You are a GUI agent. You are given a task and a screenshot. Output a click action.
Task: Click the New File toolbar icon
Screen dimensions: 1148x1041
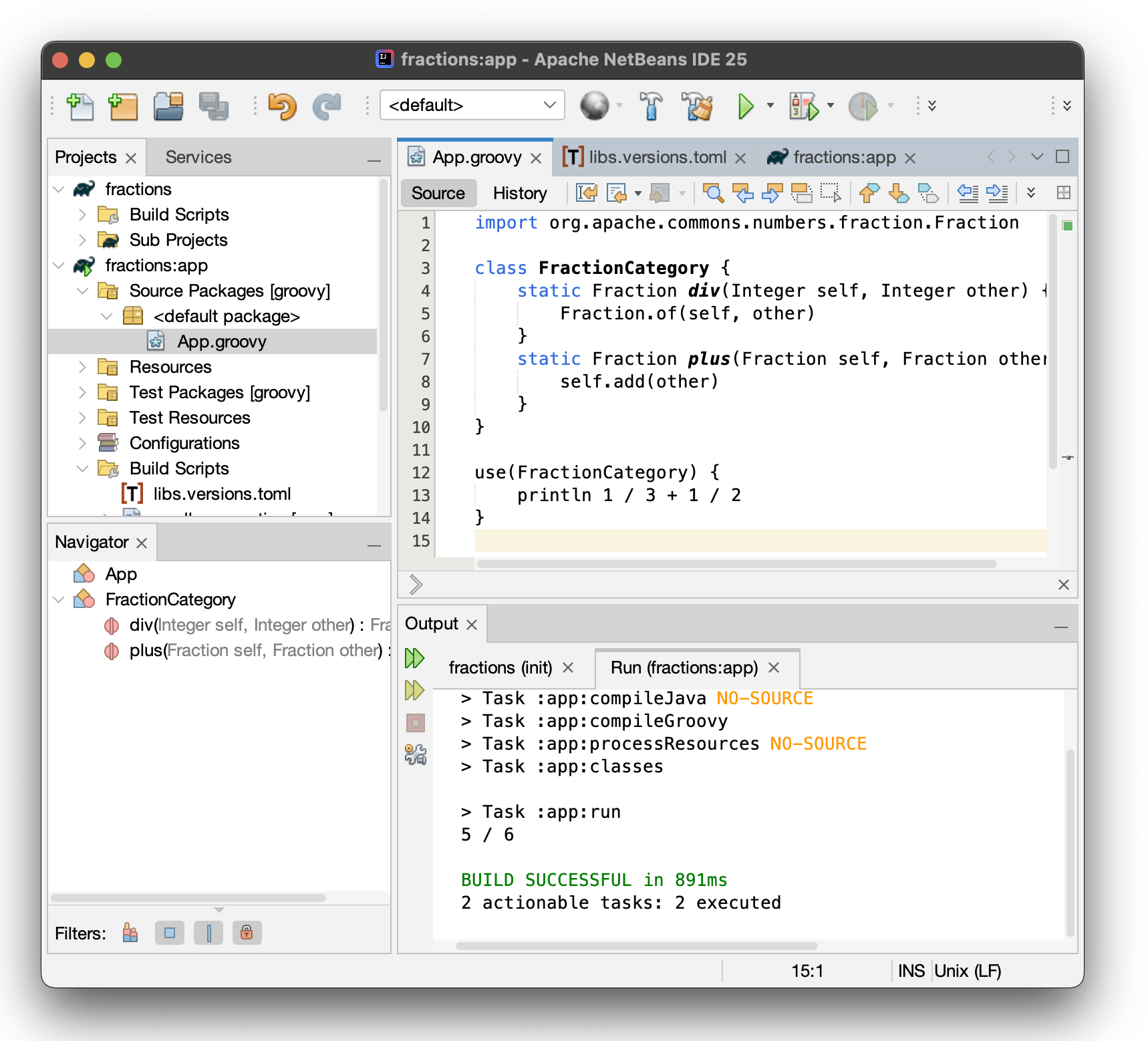click(80, 106)
